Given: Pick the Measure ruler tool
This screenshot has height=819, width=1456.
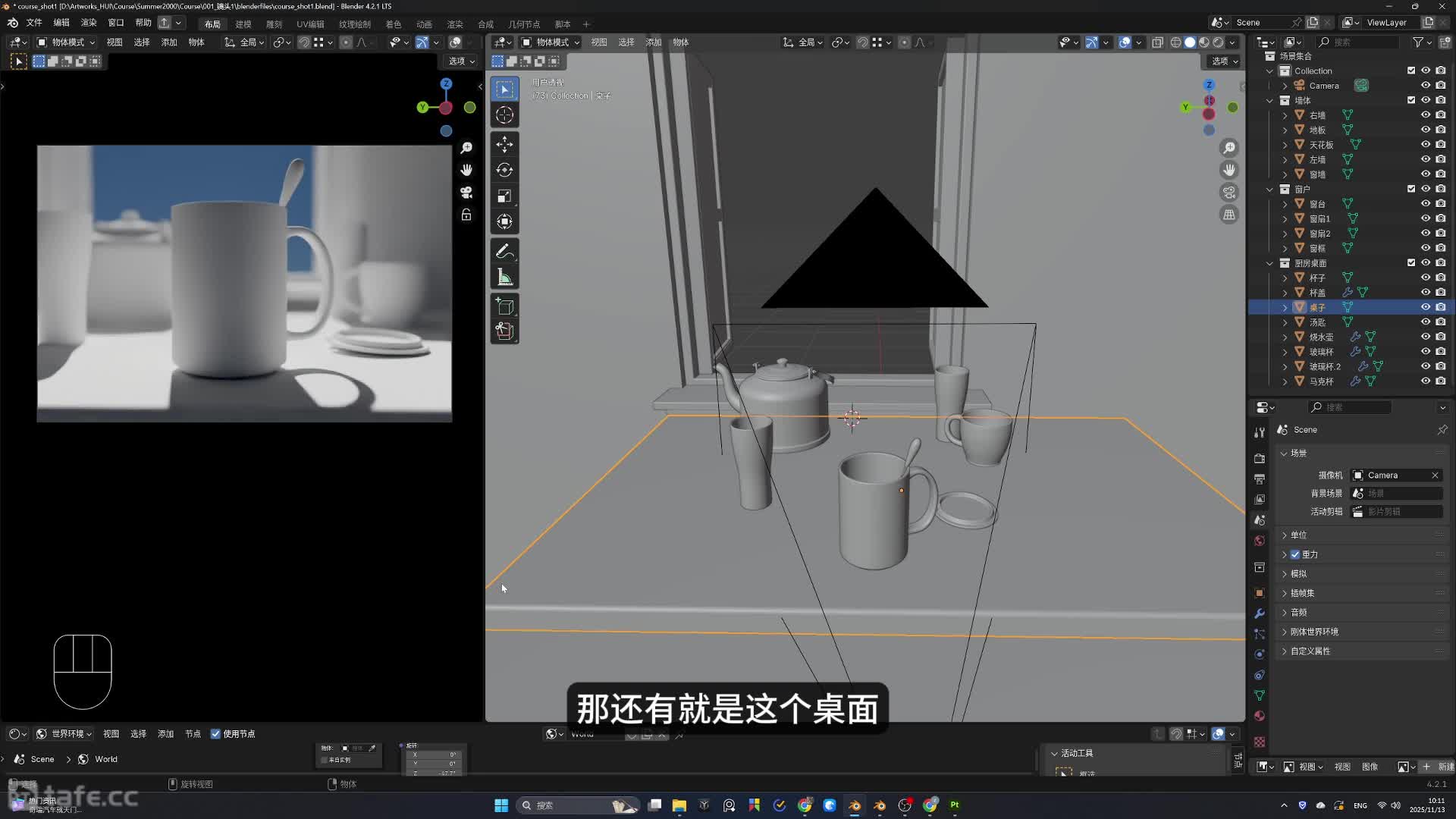Looking at the screenshot, I should pos(504,278).
